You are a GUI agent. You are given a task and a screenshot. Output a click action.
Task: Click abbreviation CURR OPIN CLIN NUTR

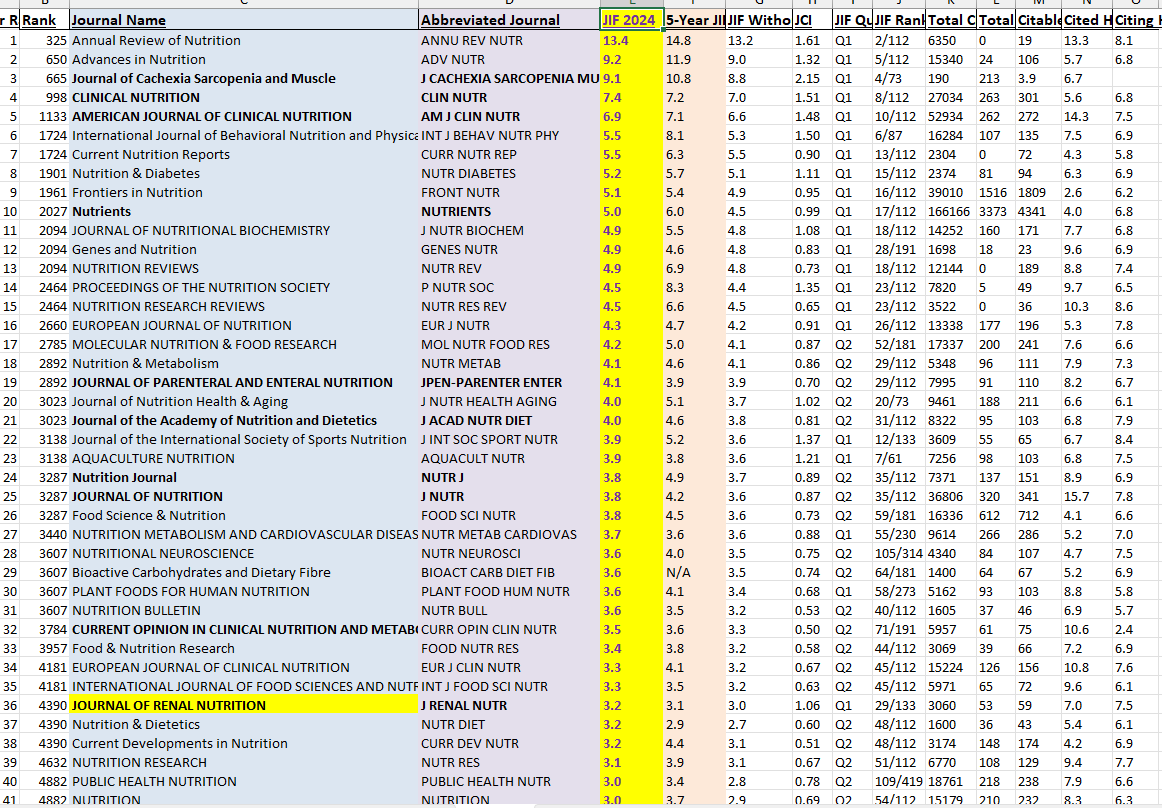point(509,630)
